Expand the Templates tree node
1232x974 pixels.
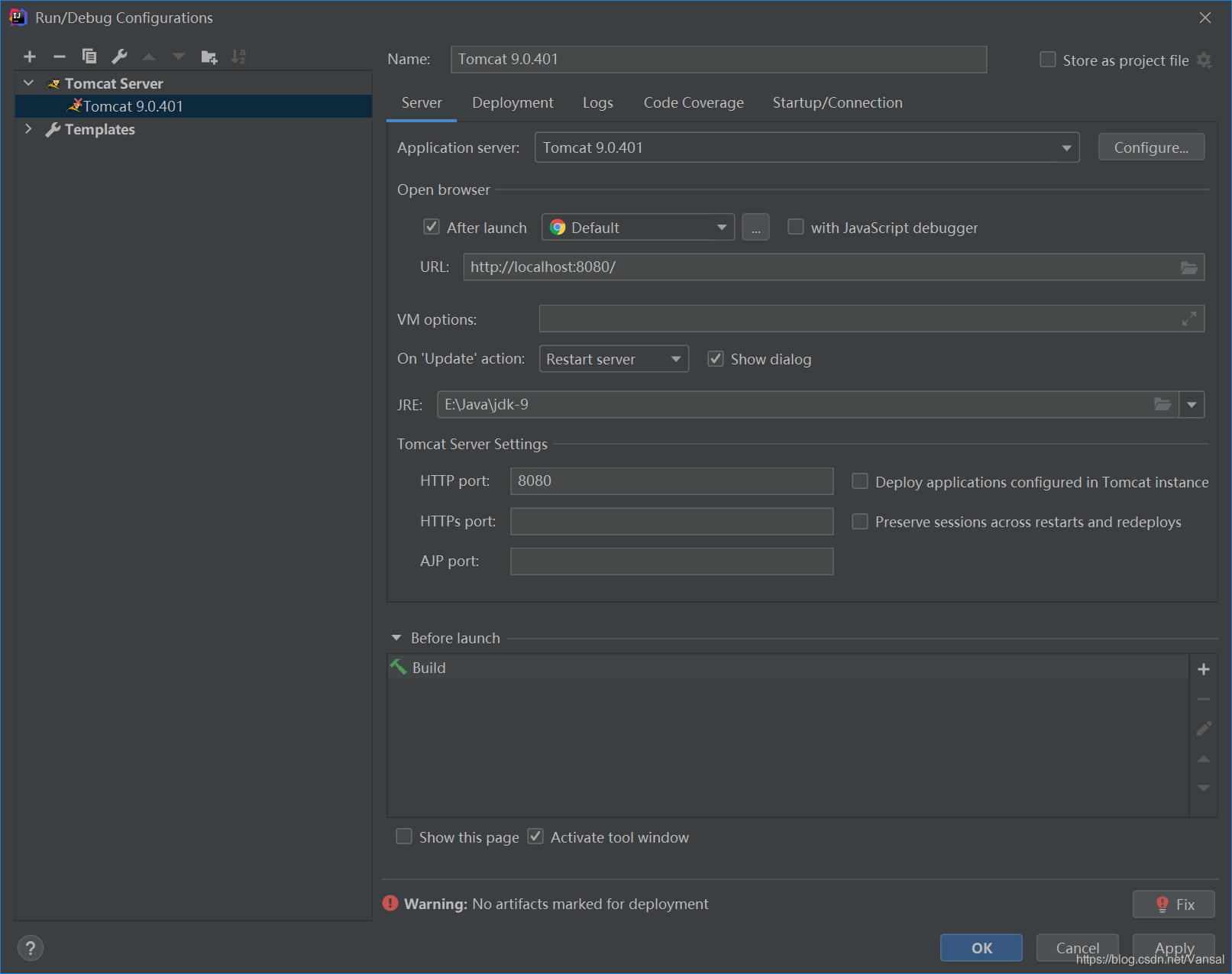[29, 129]
